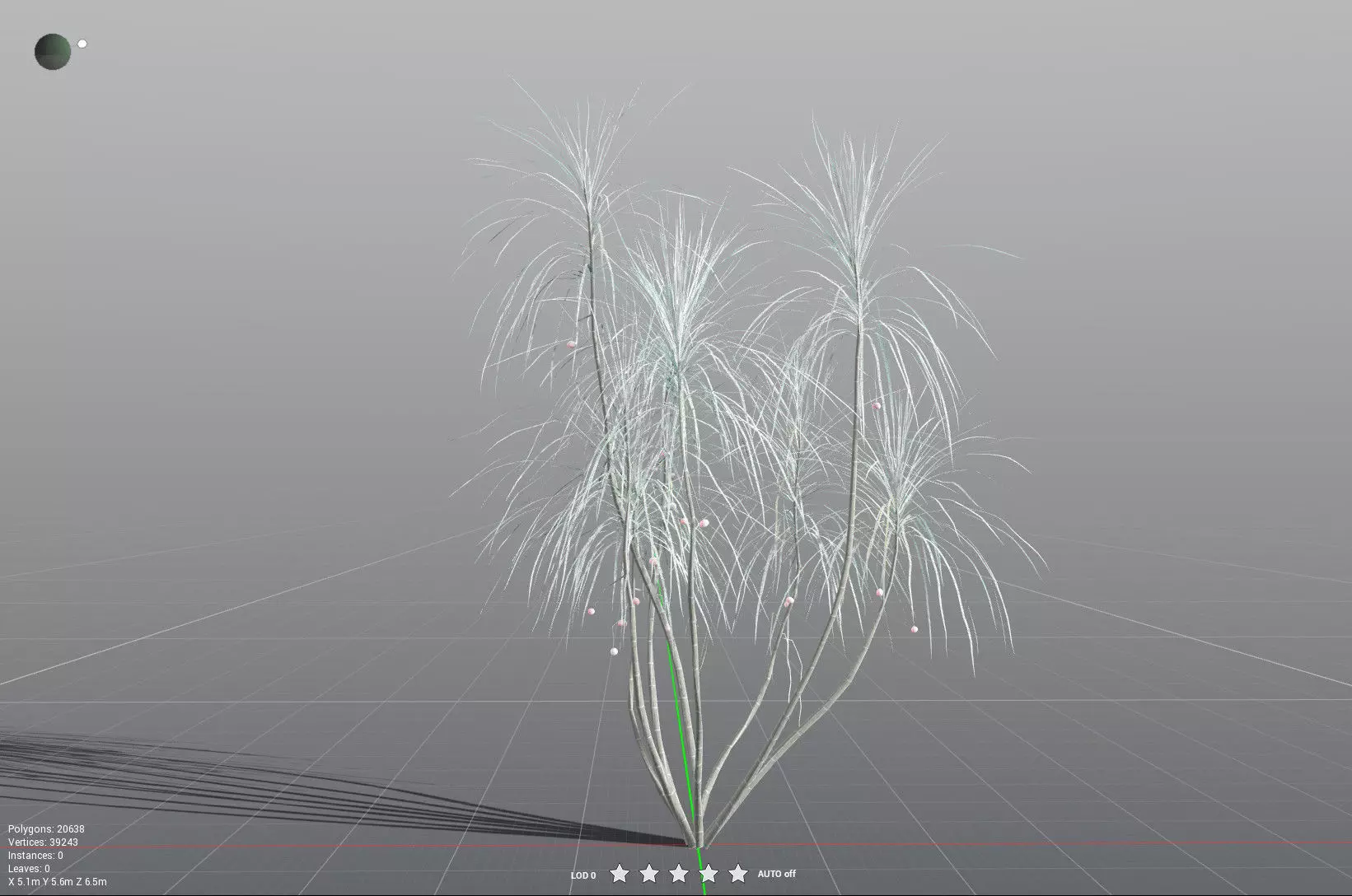Click the Leaves: 0 readout

[x=29, y=869]
